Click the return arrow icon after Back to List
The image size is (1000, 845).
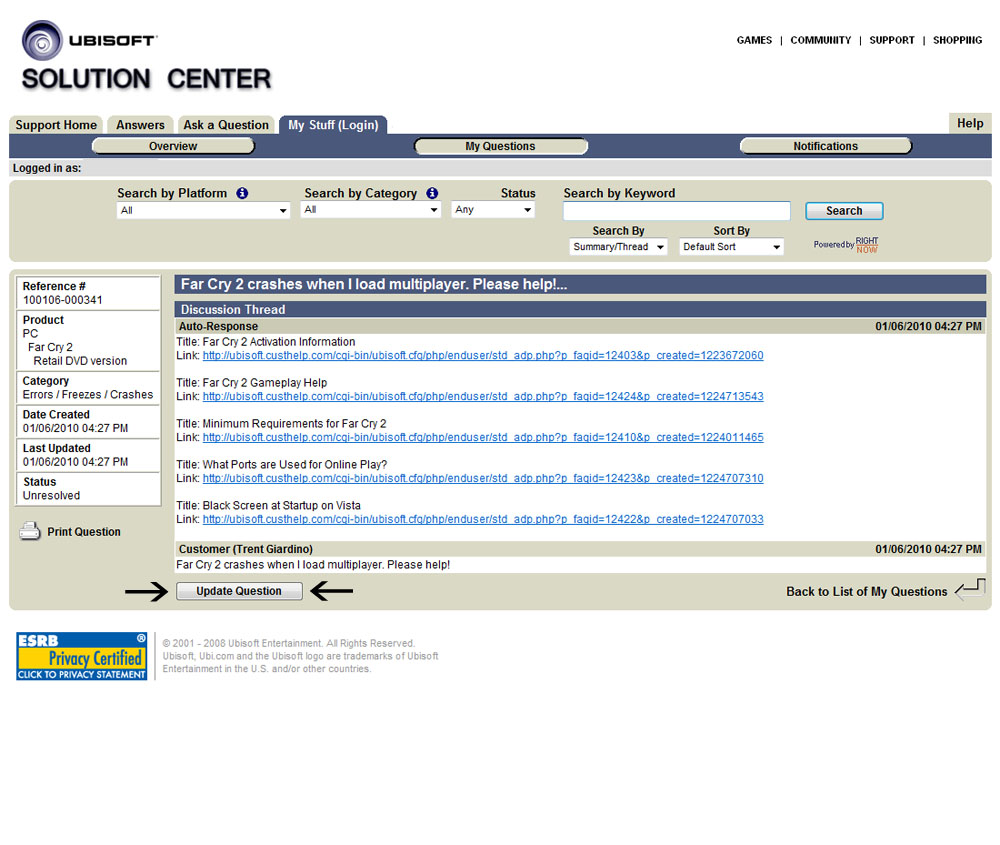[x=971, y=589]
